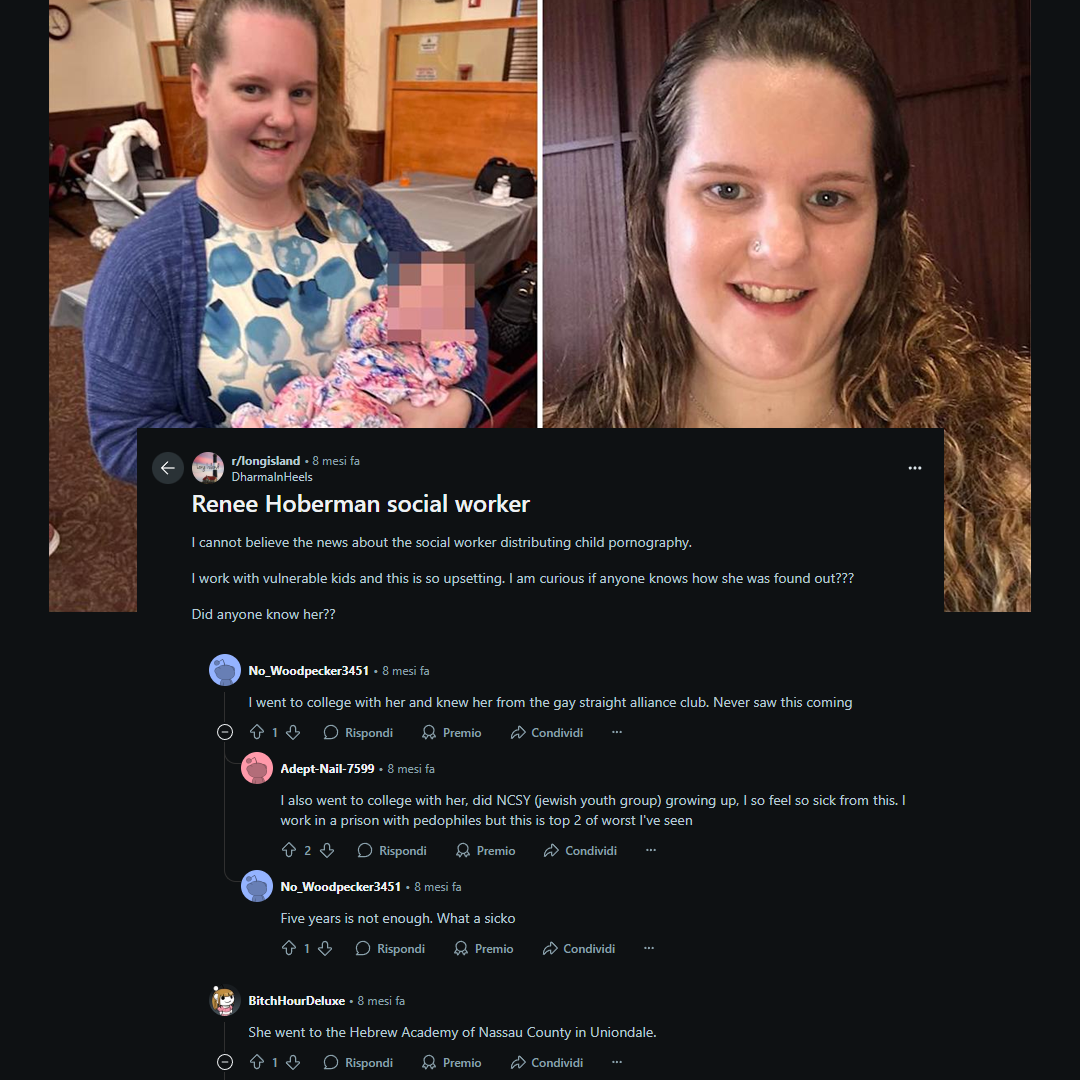This screenshot has width=1080, height=1080.
Task: Share the 'Five years is not enough' comment via Condividi
Action: (x=579, y=948)
